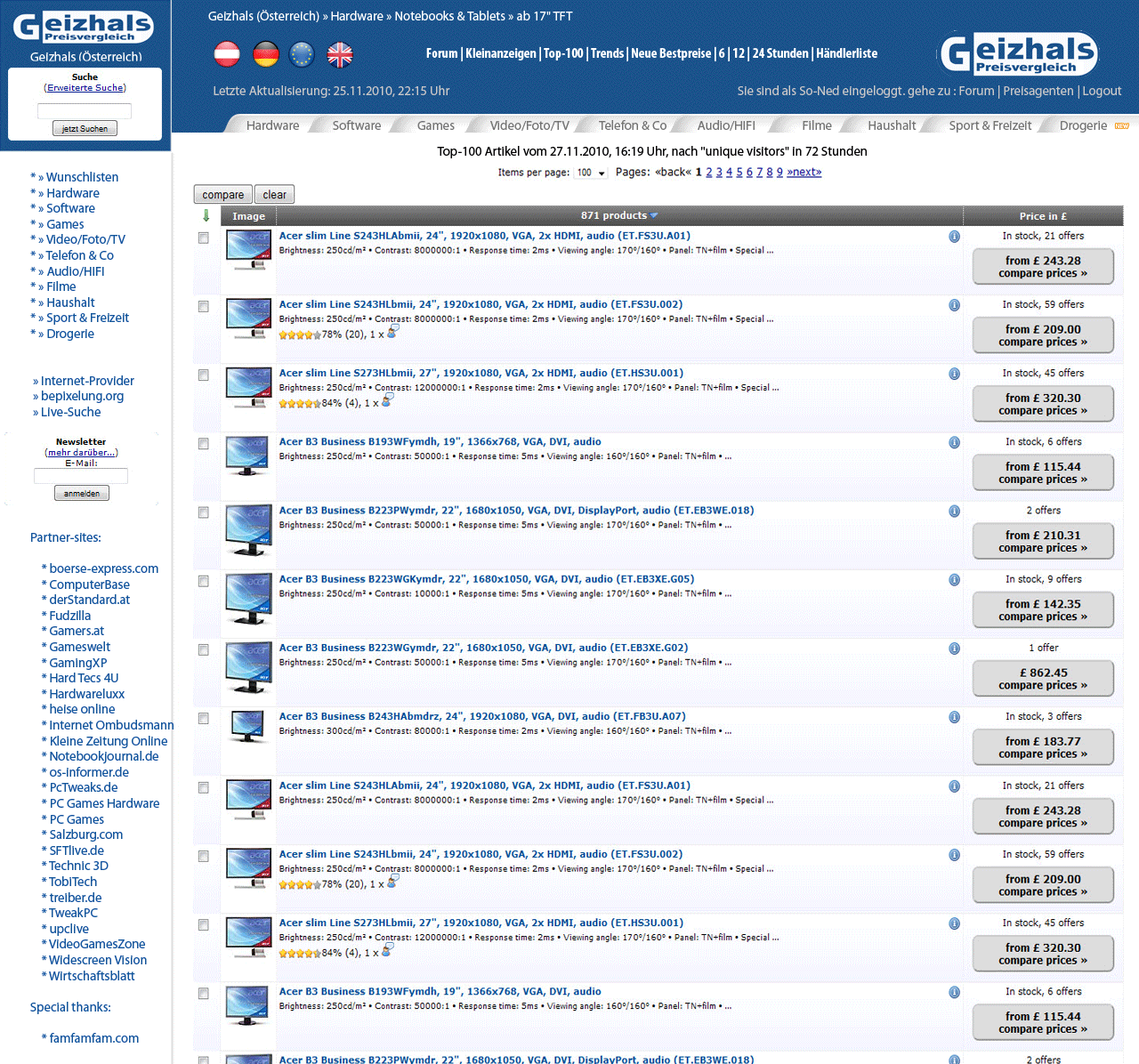Click user review icon on first S273HLbmii row
Image resolution: width=1139 pixels, height=1064 pixels.
click(387, 400)
